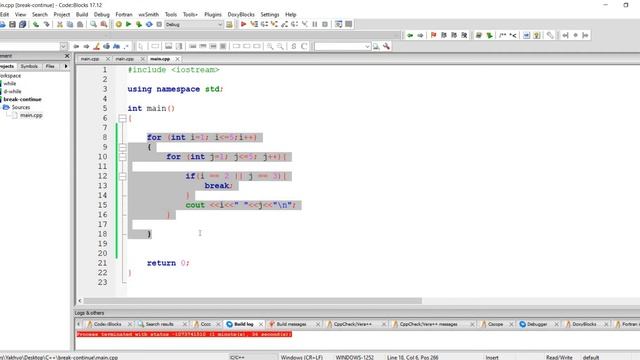Switch to the Search results log tab
The width and height of the screenshot is (640, 360).
pos(159,324)
